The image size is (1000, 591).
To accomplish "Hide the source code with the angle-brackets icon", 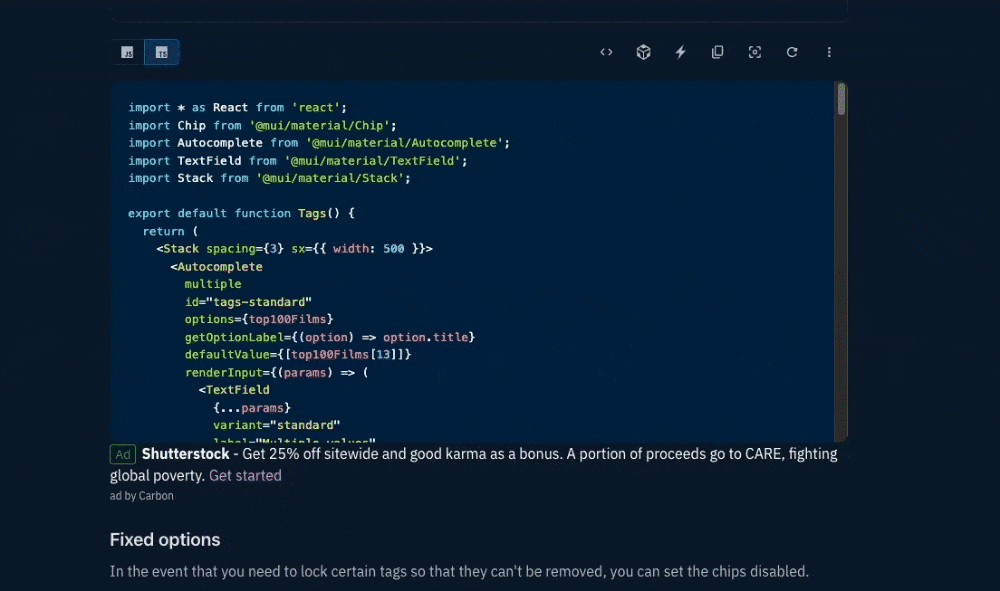I will coord(607,52).
